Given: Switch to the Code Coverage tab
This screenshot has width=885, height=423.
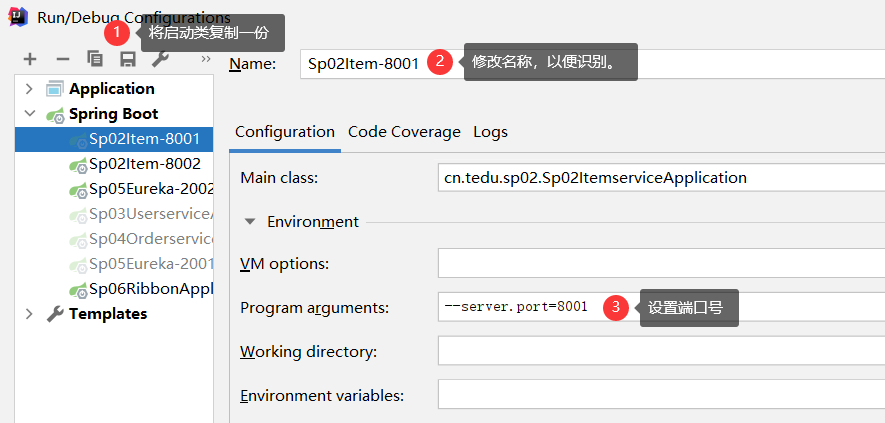Looking at the screenshot, I should click(x=404, y=132).
